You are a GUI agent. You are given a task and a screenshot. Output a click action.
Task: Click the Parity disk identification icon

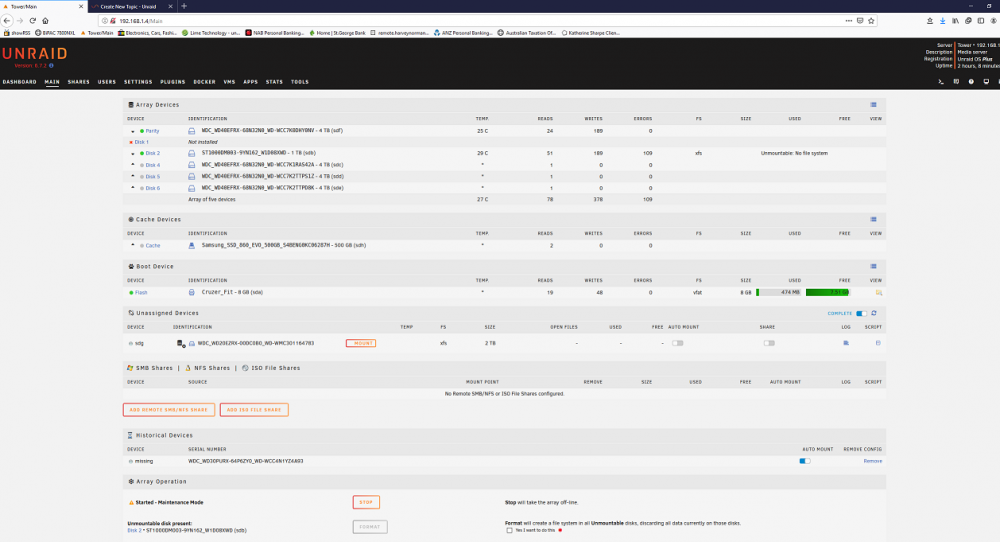tap(191, 131)
